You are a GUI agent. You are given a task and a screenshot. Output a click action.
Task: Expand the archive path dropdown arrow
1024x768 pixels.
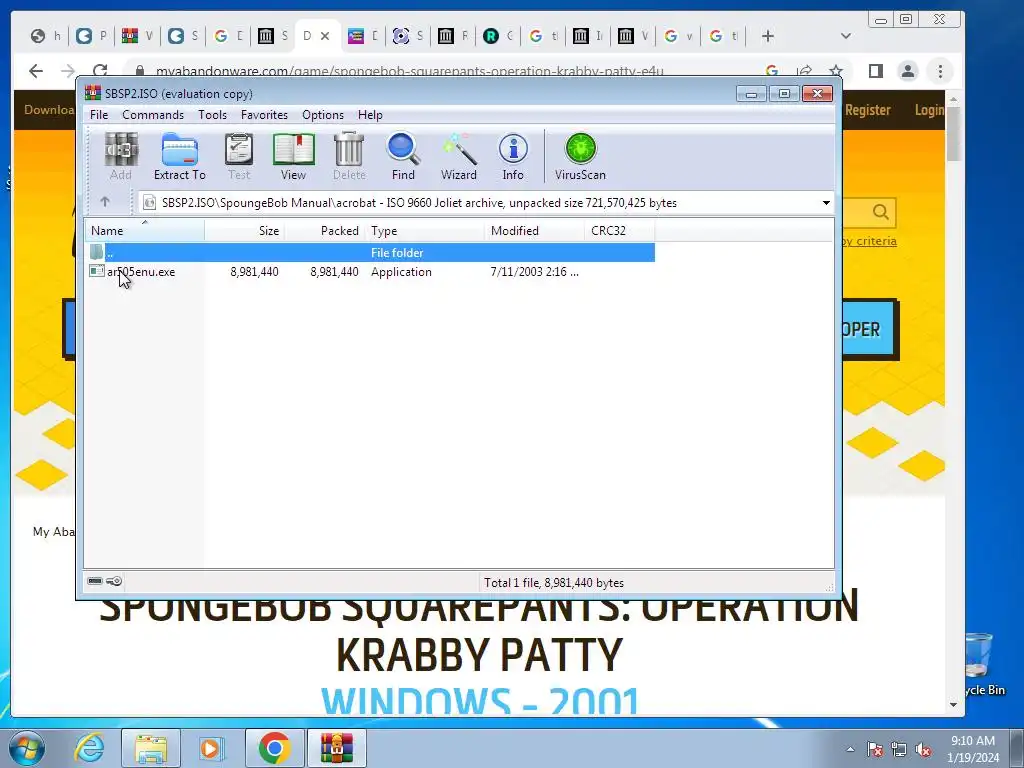826,202
